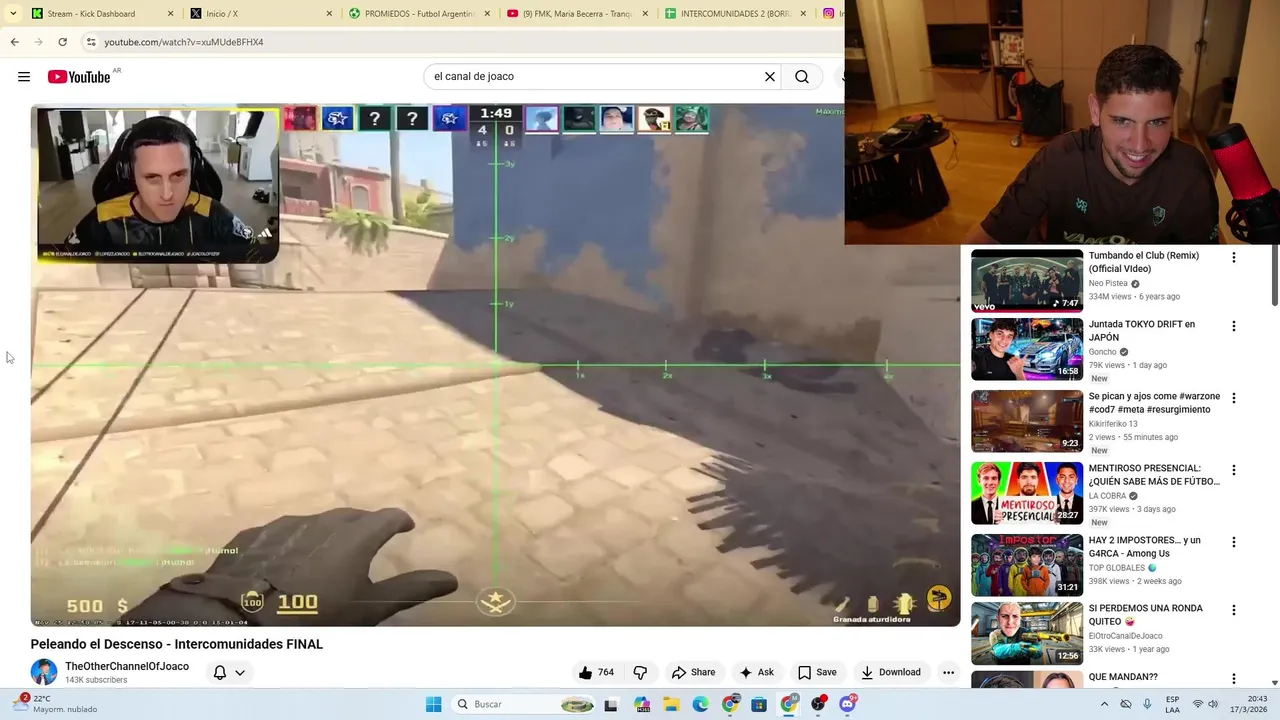Toggle the notification bell for the channel
Screen dimensions: 1280x720
tap(220, 672)
